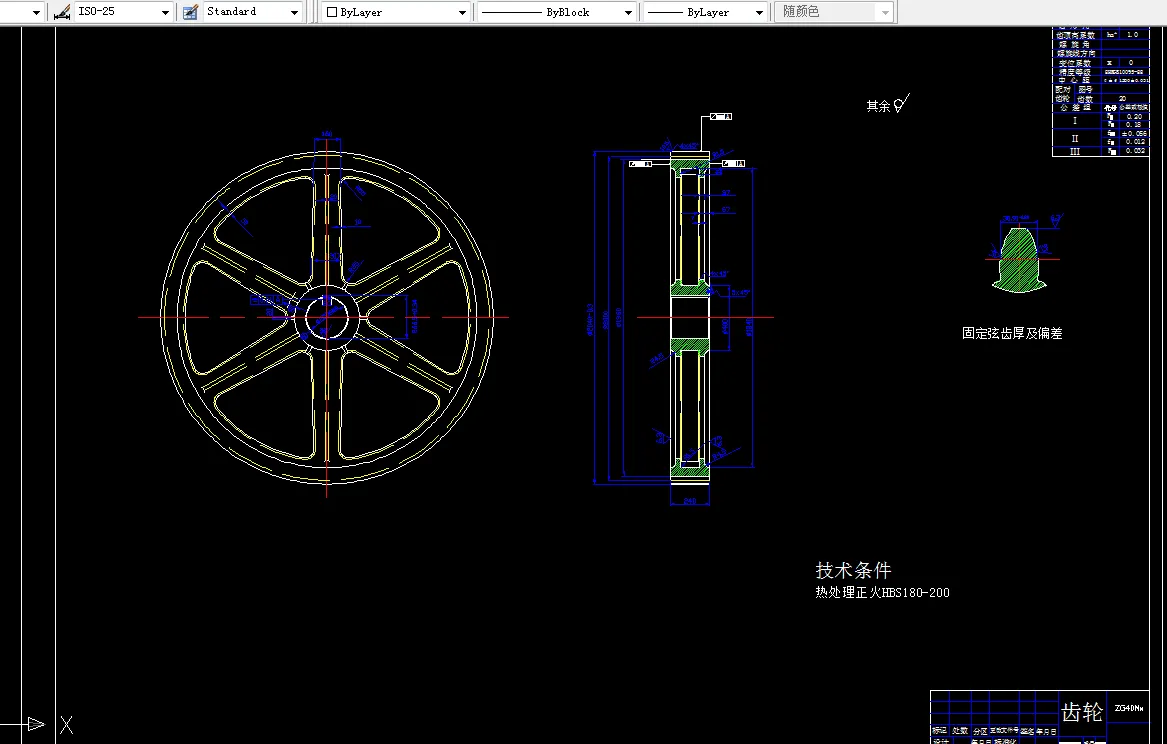Select the 处数 title block cell
This screenshot has width=1167, height=744.
(x=960, y=731)
